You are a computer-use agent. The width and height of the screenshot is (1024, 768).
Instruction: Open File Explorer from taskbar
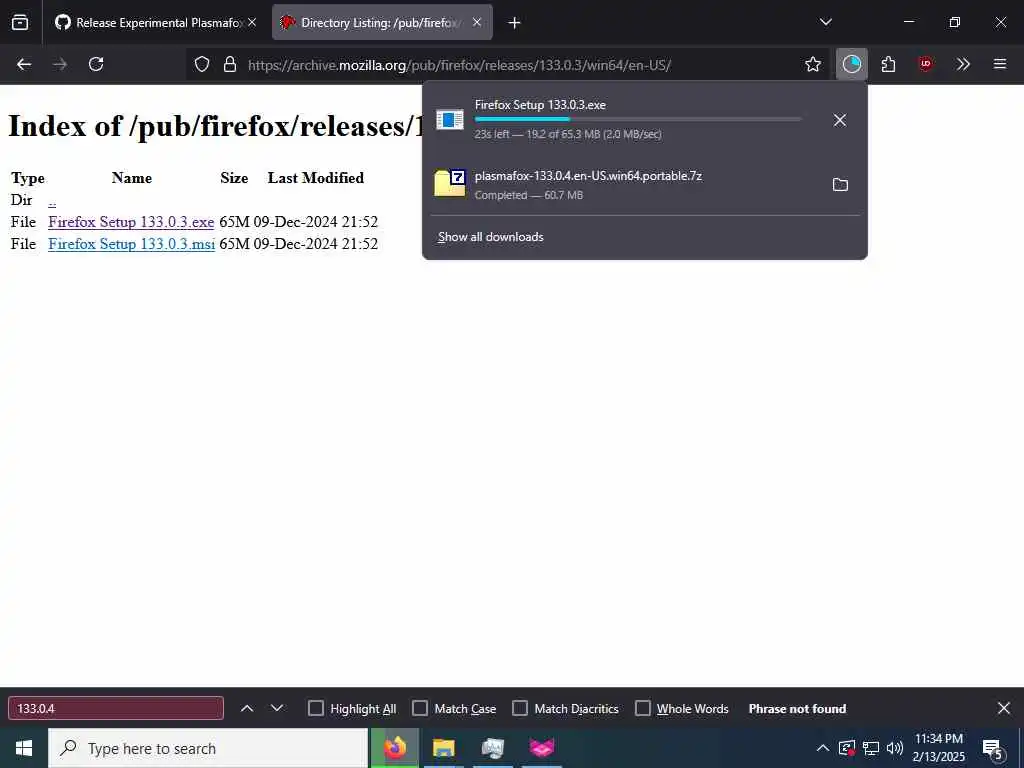pyautogui.click(x=443, y=748)
